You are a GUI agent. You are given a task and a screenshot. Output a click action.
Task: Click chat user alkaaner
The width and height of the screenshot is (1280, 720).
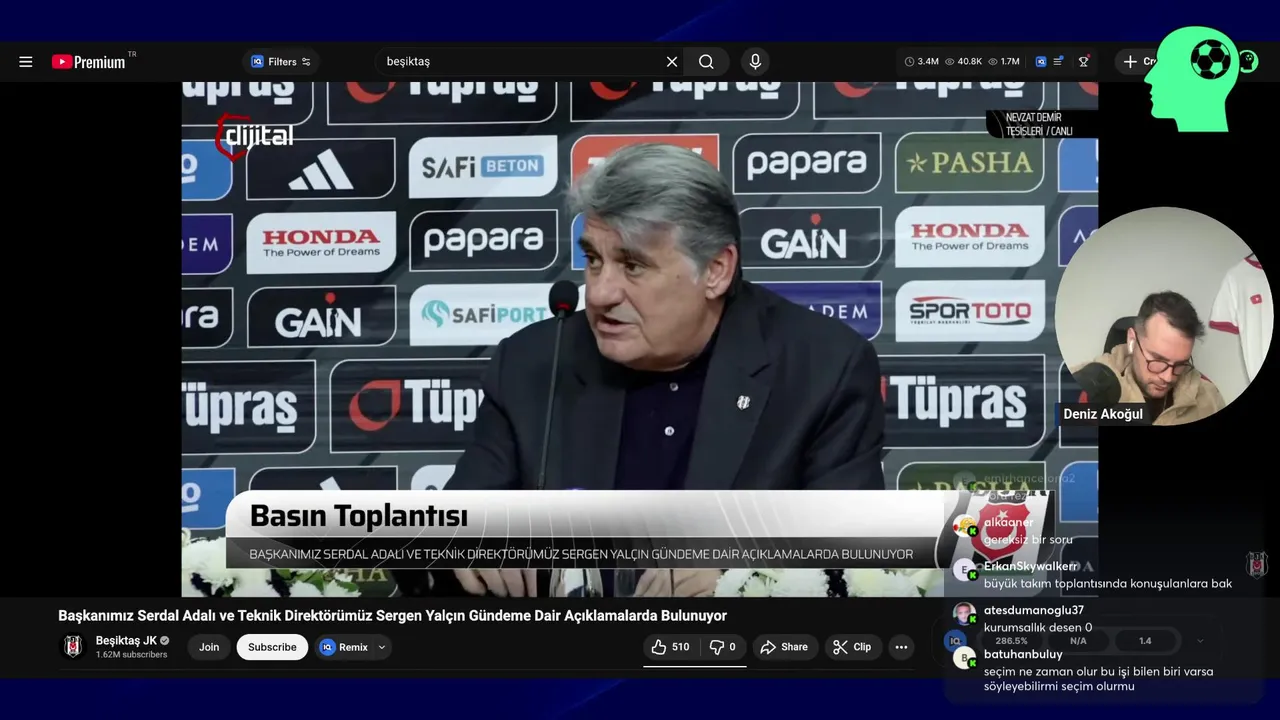pyautogui.click(x=1009, y=523)
